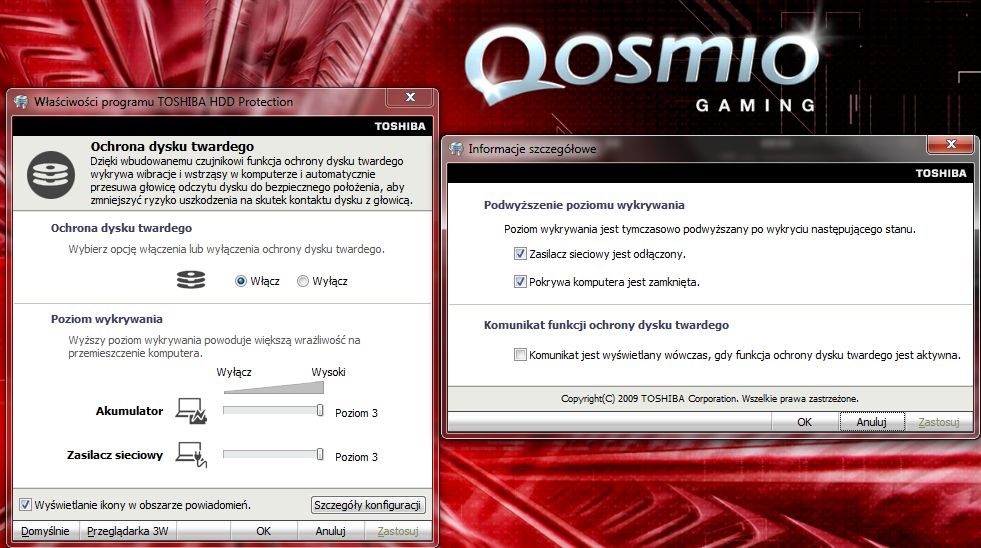Click TOSHIBA logo in HDD Protection window
The image size is (981, 548).
(400, 126)
